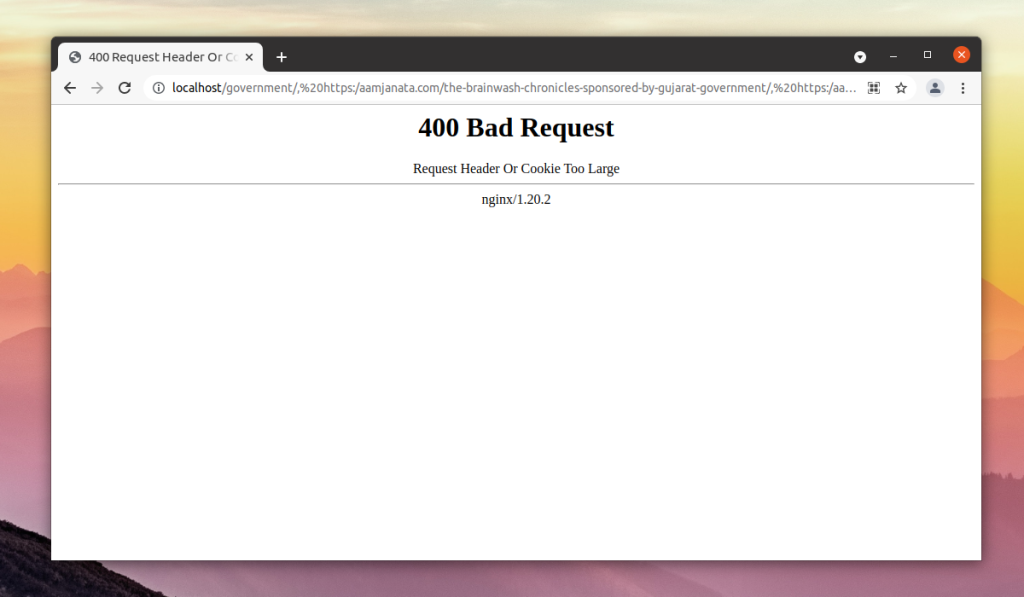Bookmark this page with the star
Screen dimensions: 1024x597
point(901,88)
